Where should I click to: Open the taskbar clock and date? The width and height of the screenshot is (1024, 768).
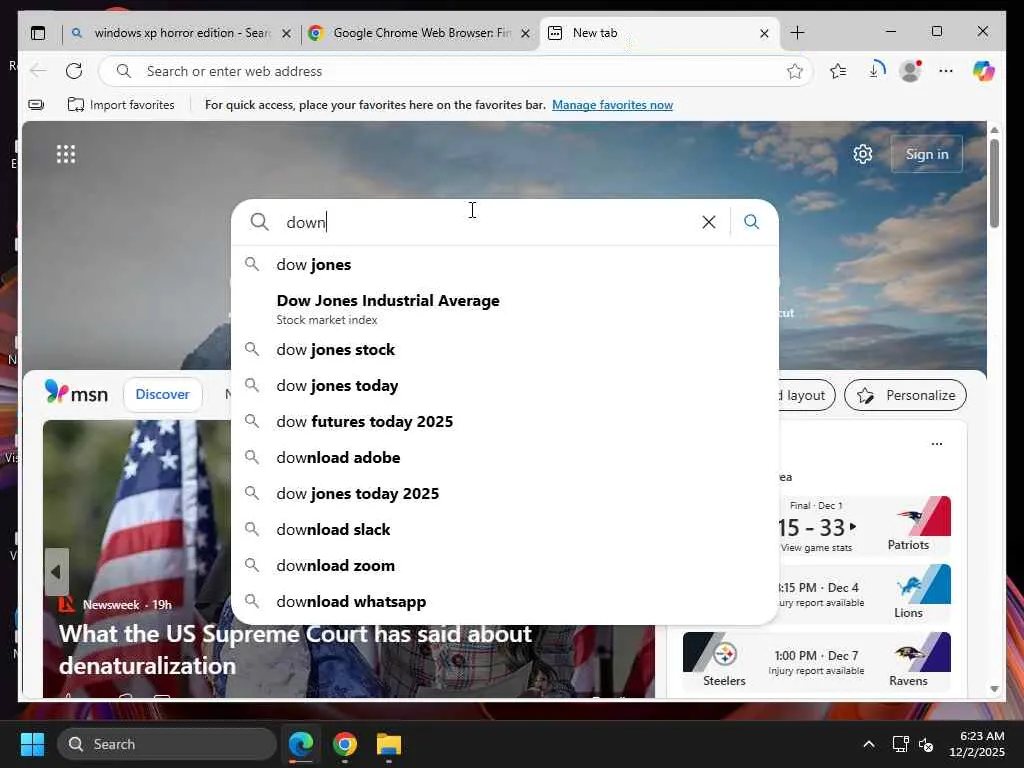[977, 744]
